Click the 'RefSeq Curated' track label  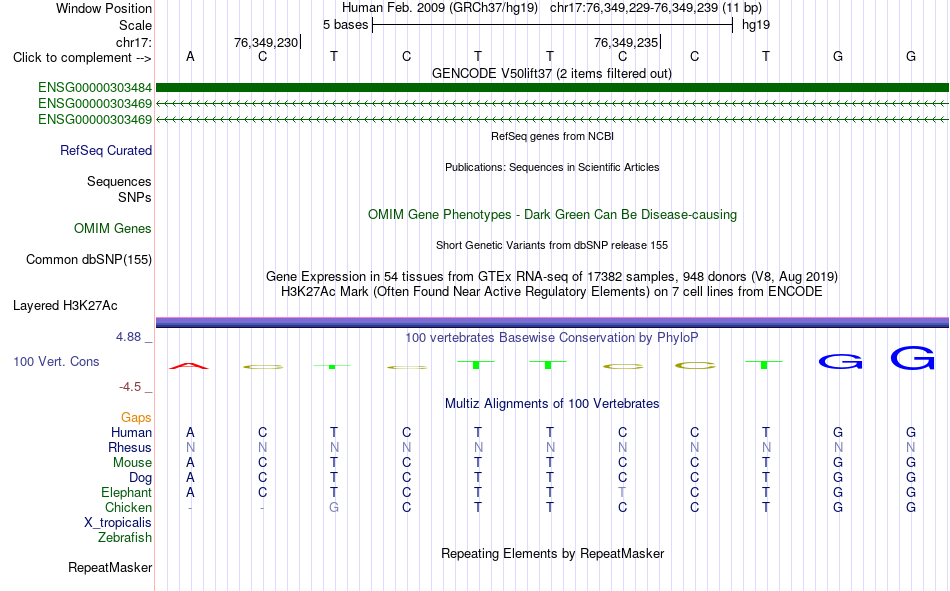pos(105,150)
